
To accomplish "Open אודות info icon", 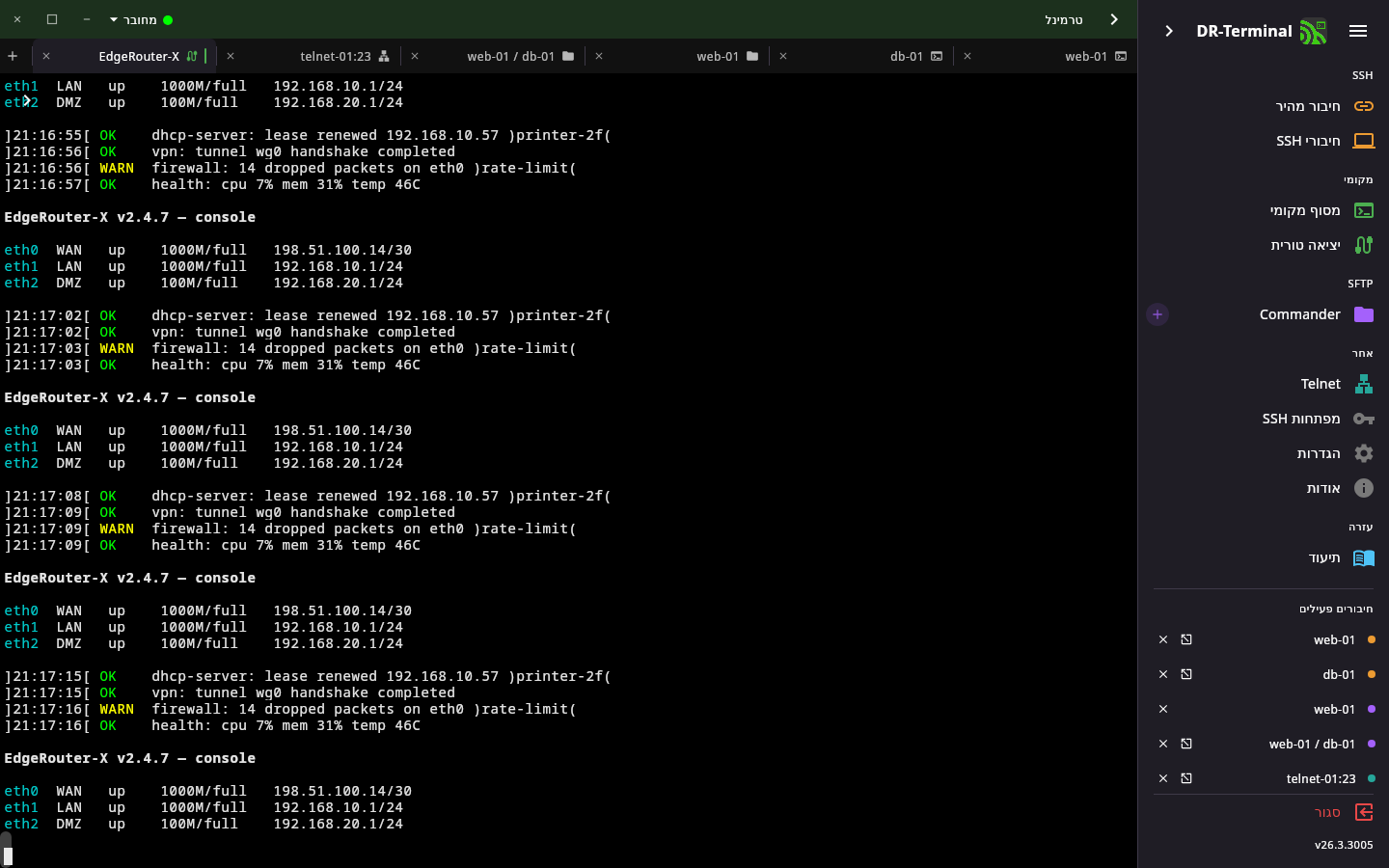I will pos(1364,488).
